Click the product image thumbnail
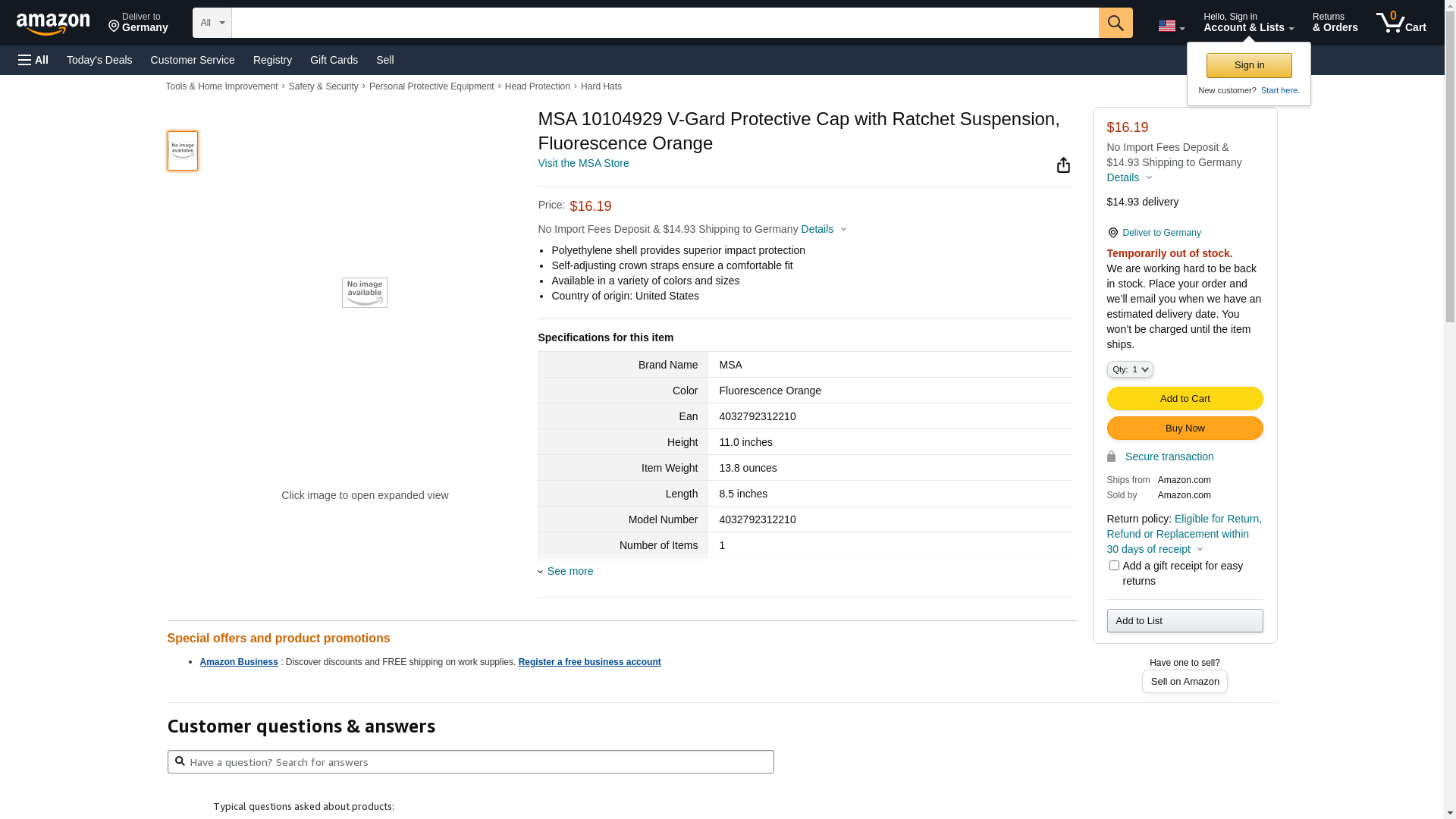This screenshot has width=1456, height=819. tap(182, 151)
